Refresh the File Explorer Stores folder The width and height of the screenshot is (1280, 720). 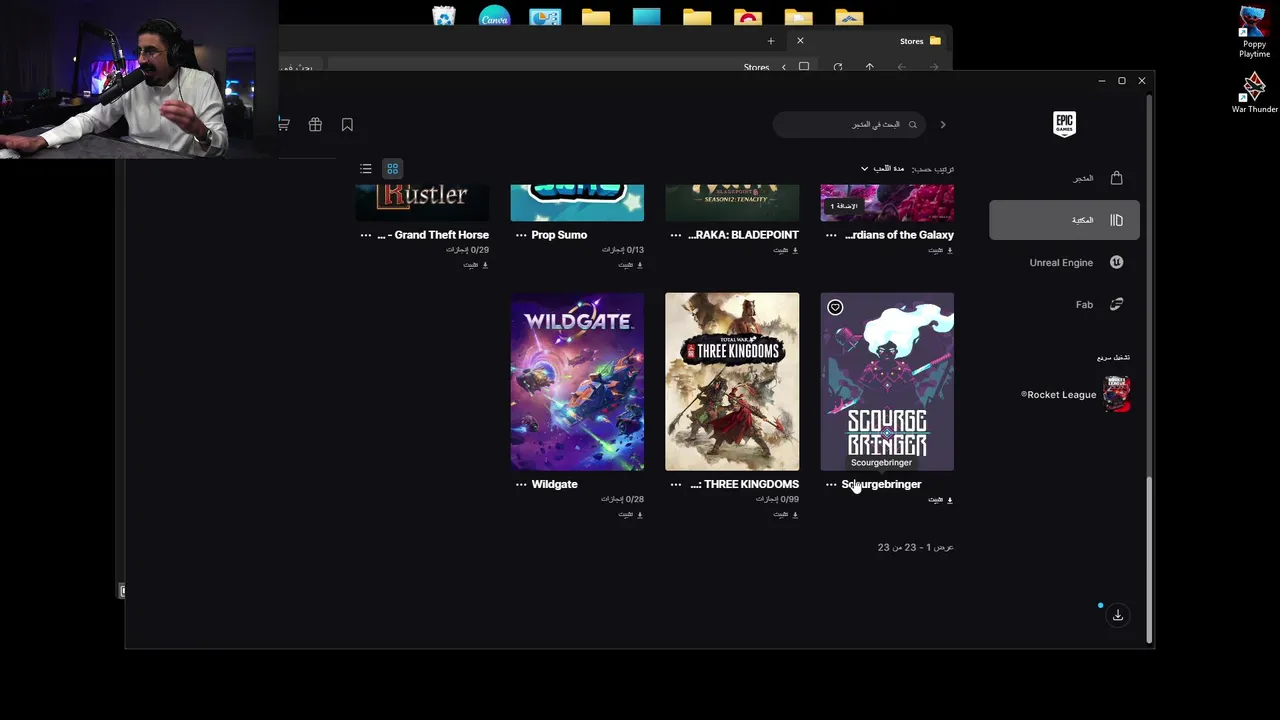pos(838,67)
